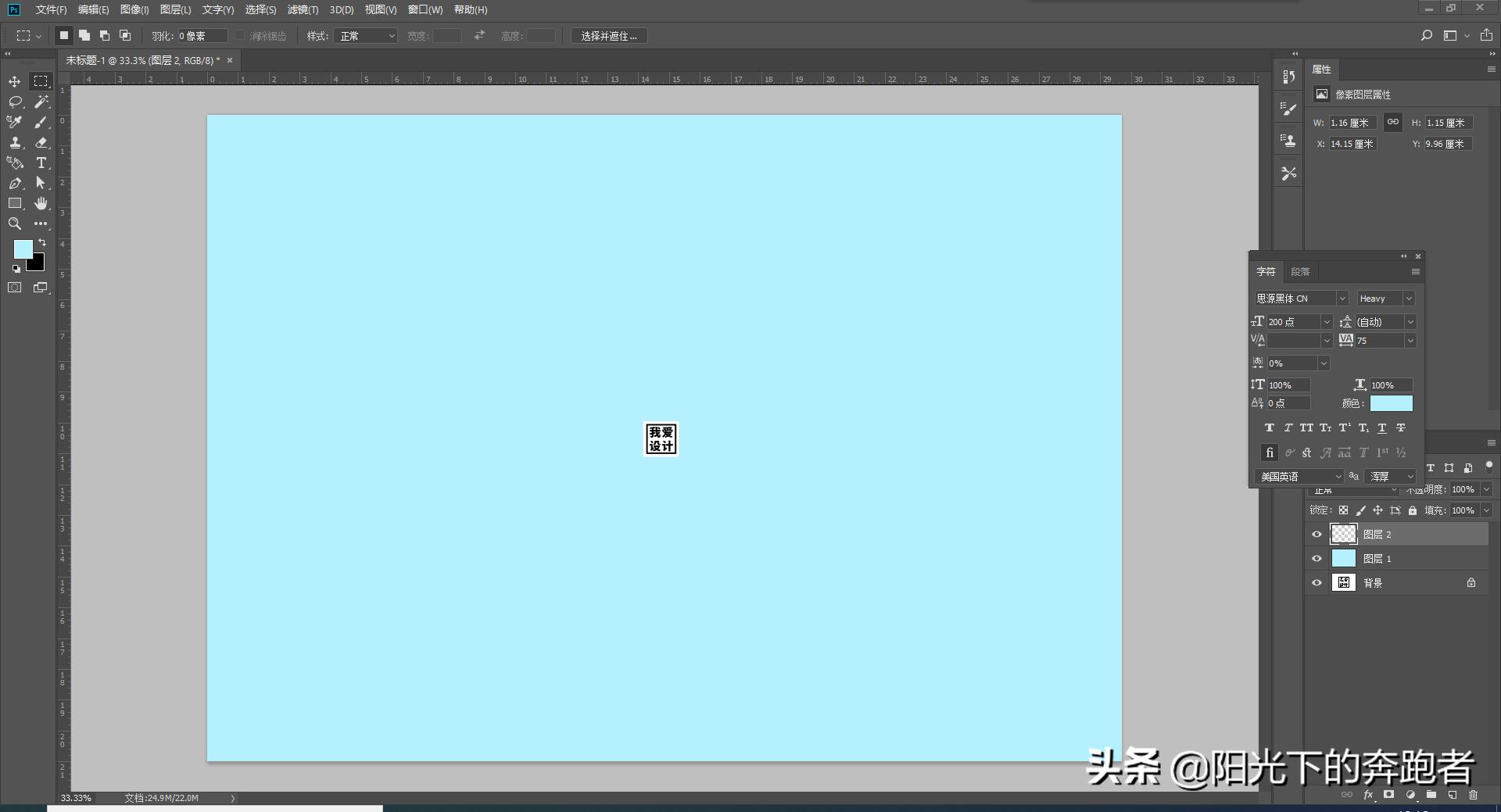Expand the layer fill 100% dropdown
This screenshot has width=1501, height=812.
pos(1487,510)
